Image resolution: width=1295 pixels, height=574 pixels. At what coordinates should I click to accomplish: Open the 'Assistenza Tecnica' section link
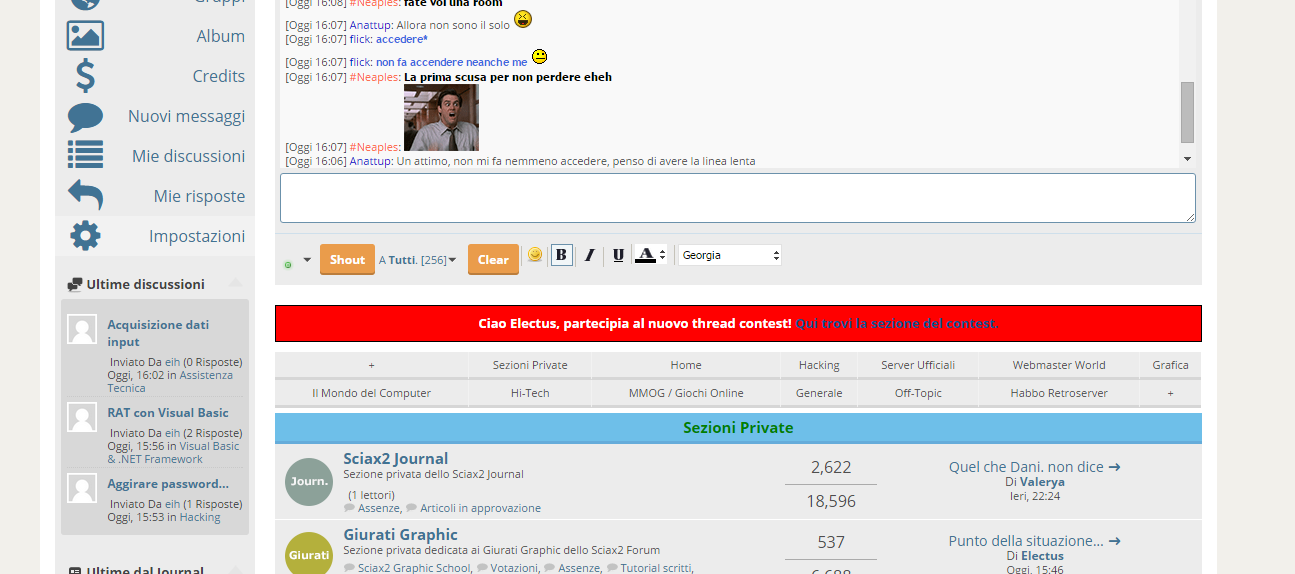click(170, 381)
